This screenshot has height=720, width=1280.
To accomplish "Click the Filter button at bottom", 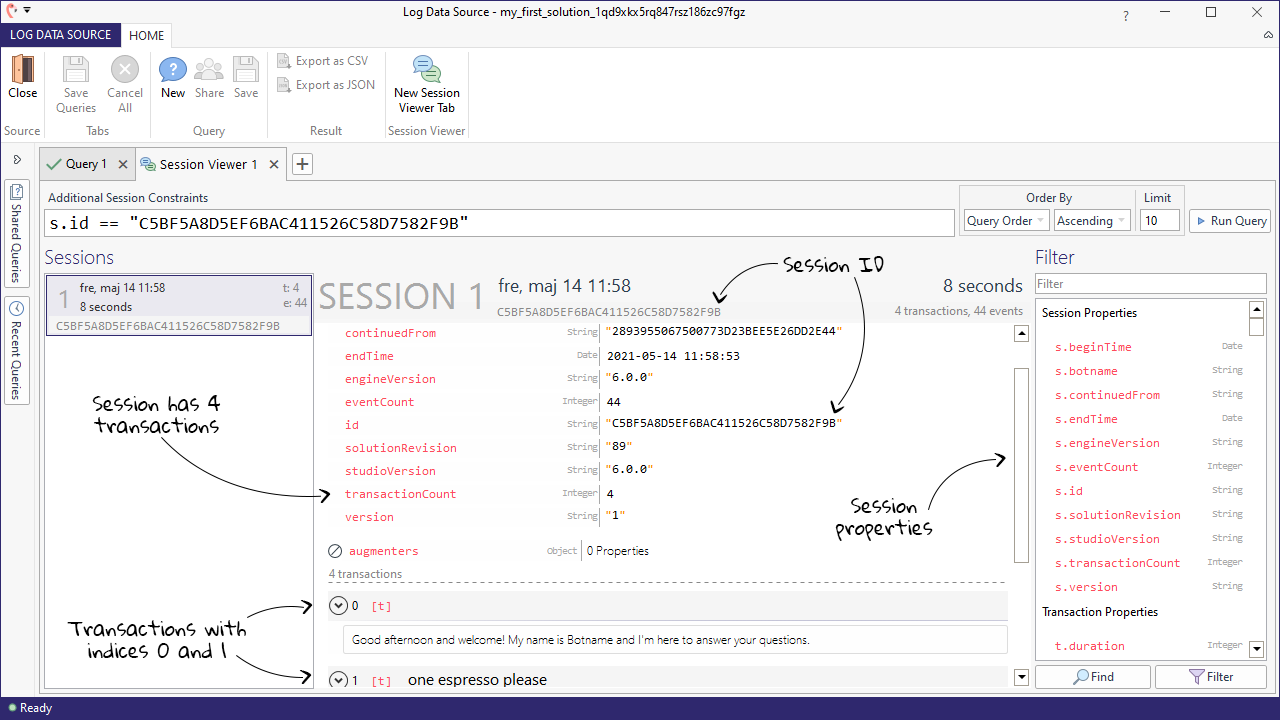I will click(x=1210, y=677).
